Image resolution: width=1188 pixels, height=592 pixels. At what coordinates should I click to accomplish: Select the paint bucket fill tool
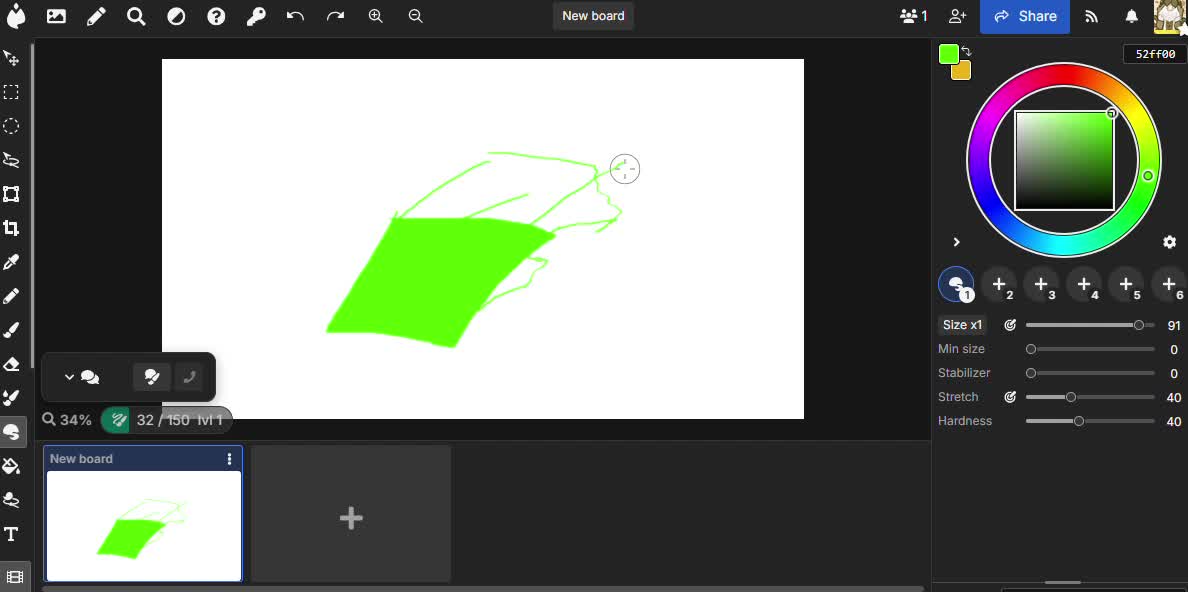(11, 465)
